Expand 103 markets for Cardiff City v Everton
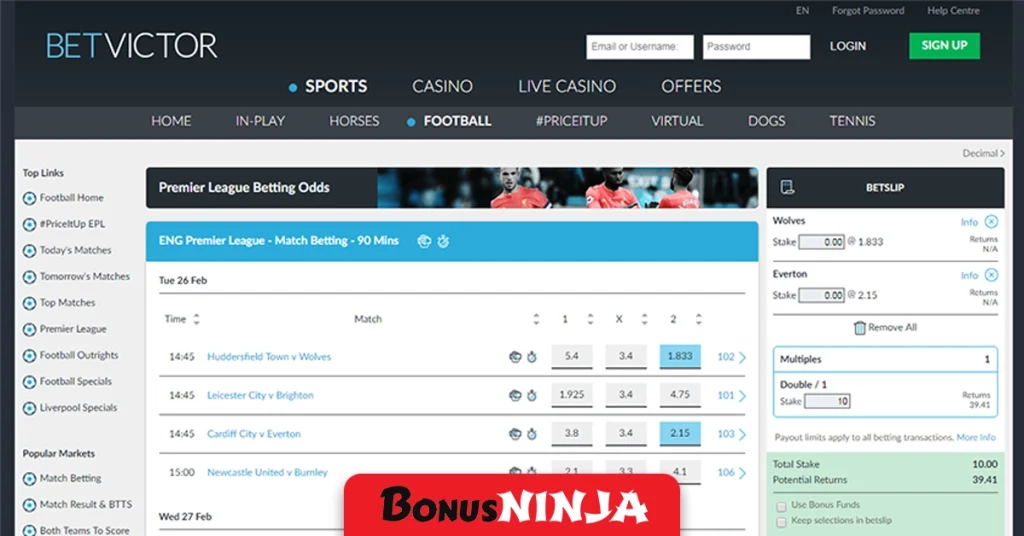The image size is (1024, 536). [x=731, y=434]
